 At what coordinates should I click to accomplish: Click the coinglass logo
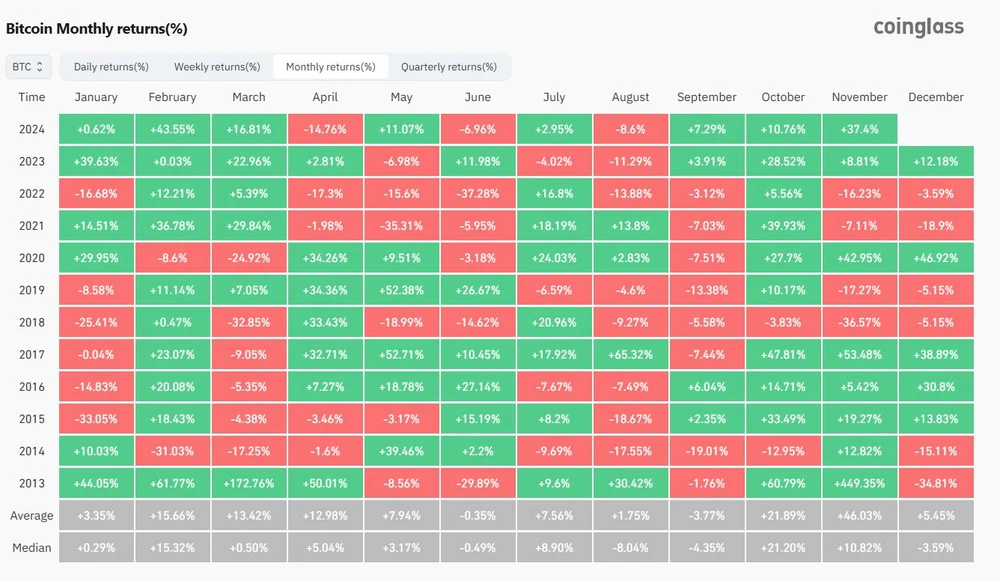pos(918,28)
